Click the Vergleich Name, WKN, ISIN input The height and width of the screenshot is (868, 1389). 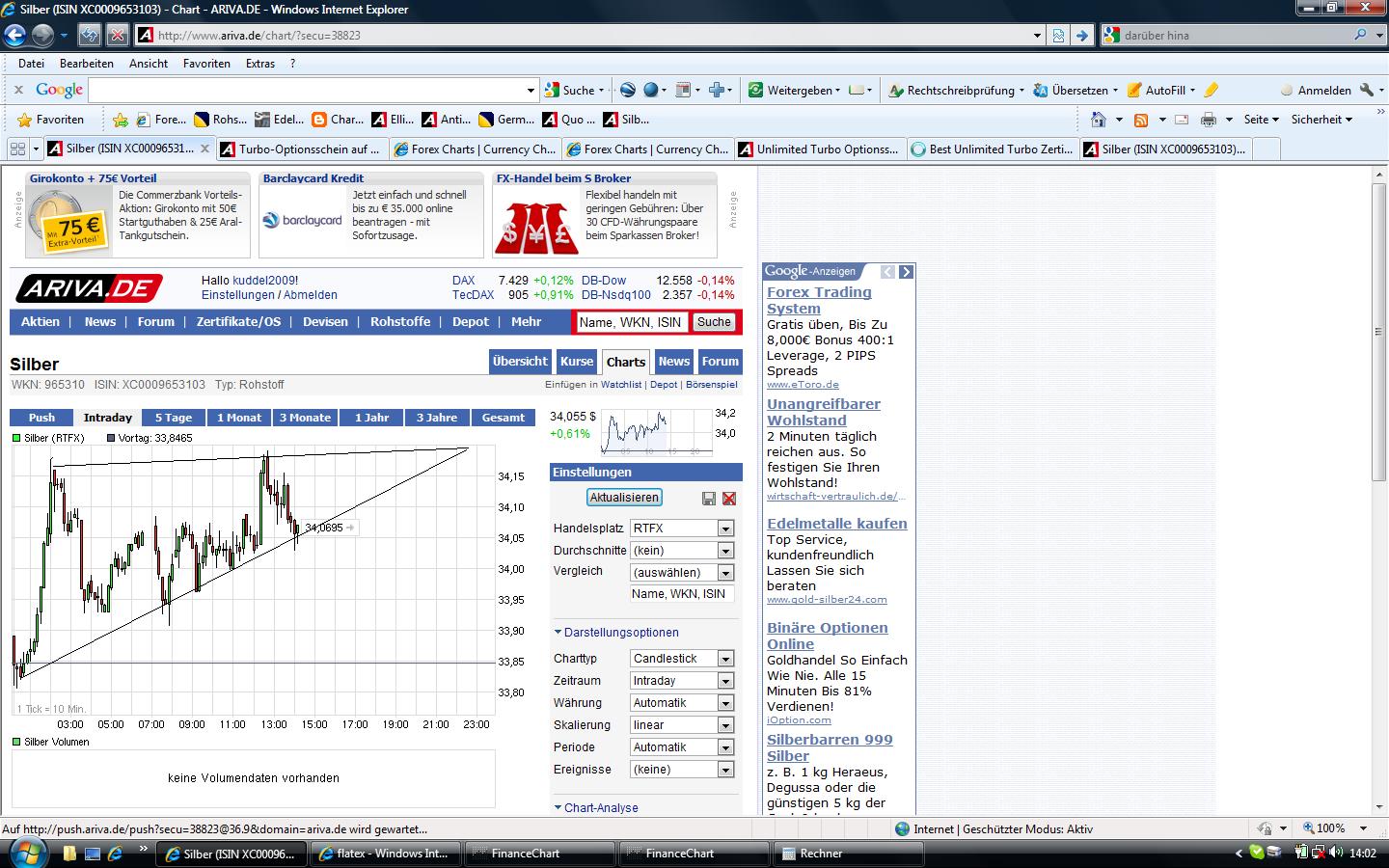(682, 594)
